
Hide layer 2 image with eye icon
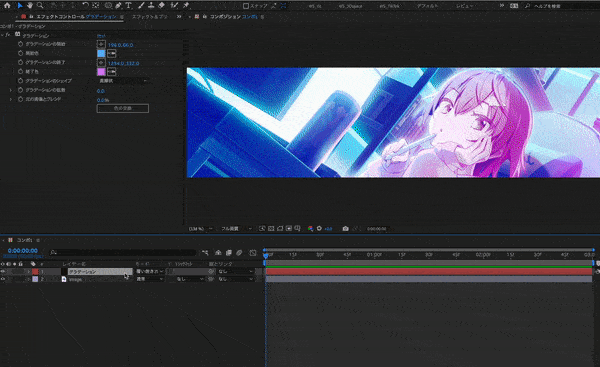(3, 279)
